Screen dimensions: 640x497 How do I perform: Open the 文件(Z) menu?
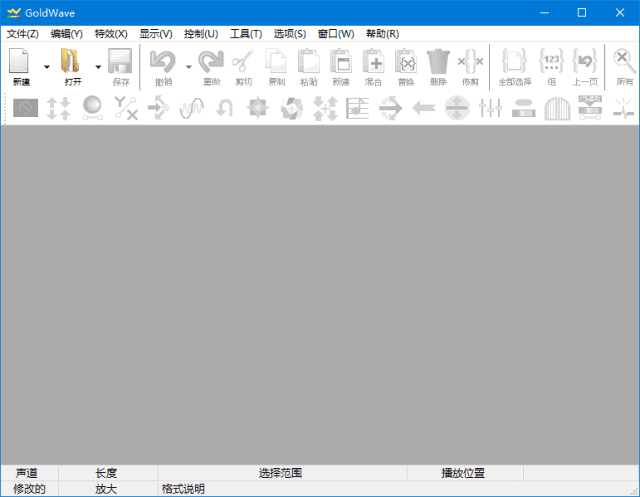tap(22, 34)
